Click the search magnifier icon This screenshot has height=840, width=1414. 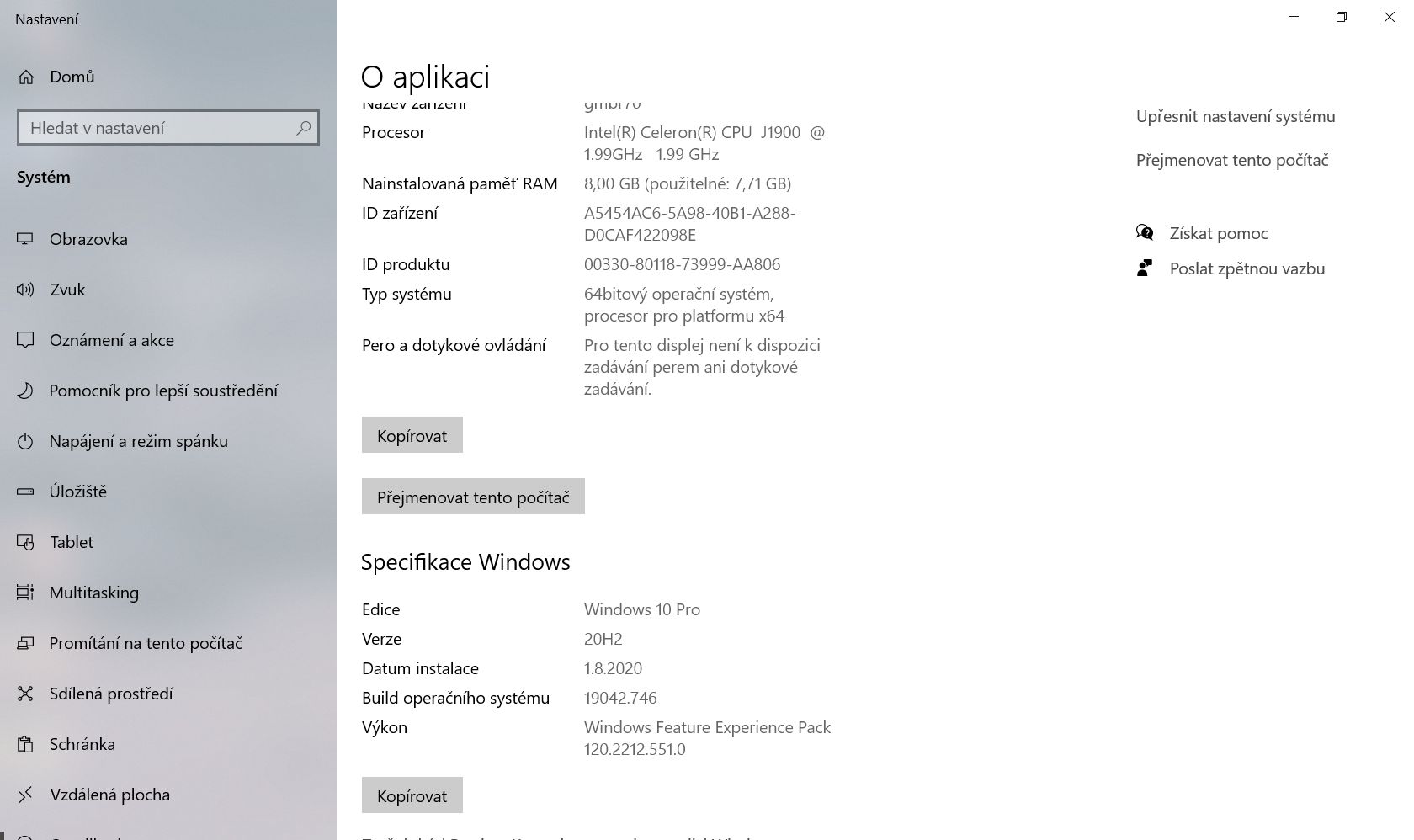click(x=304, y=128)
